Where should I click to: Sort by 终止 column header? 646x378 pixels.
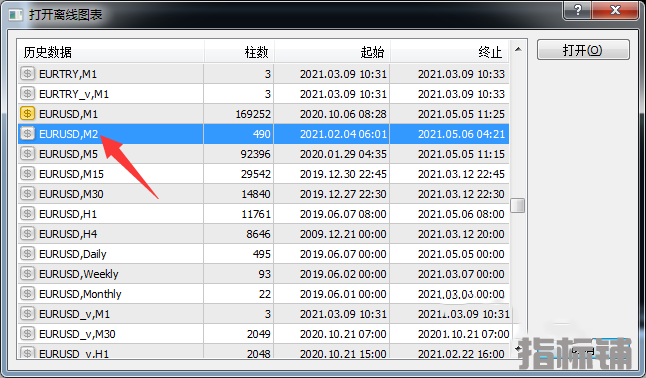(x=450, y=52)
